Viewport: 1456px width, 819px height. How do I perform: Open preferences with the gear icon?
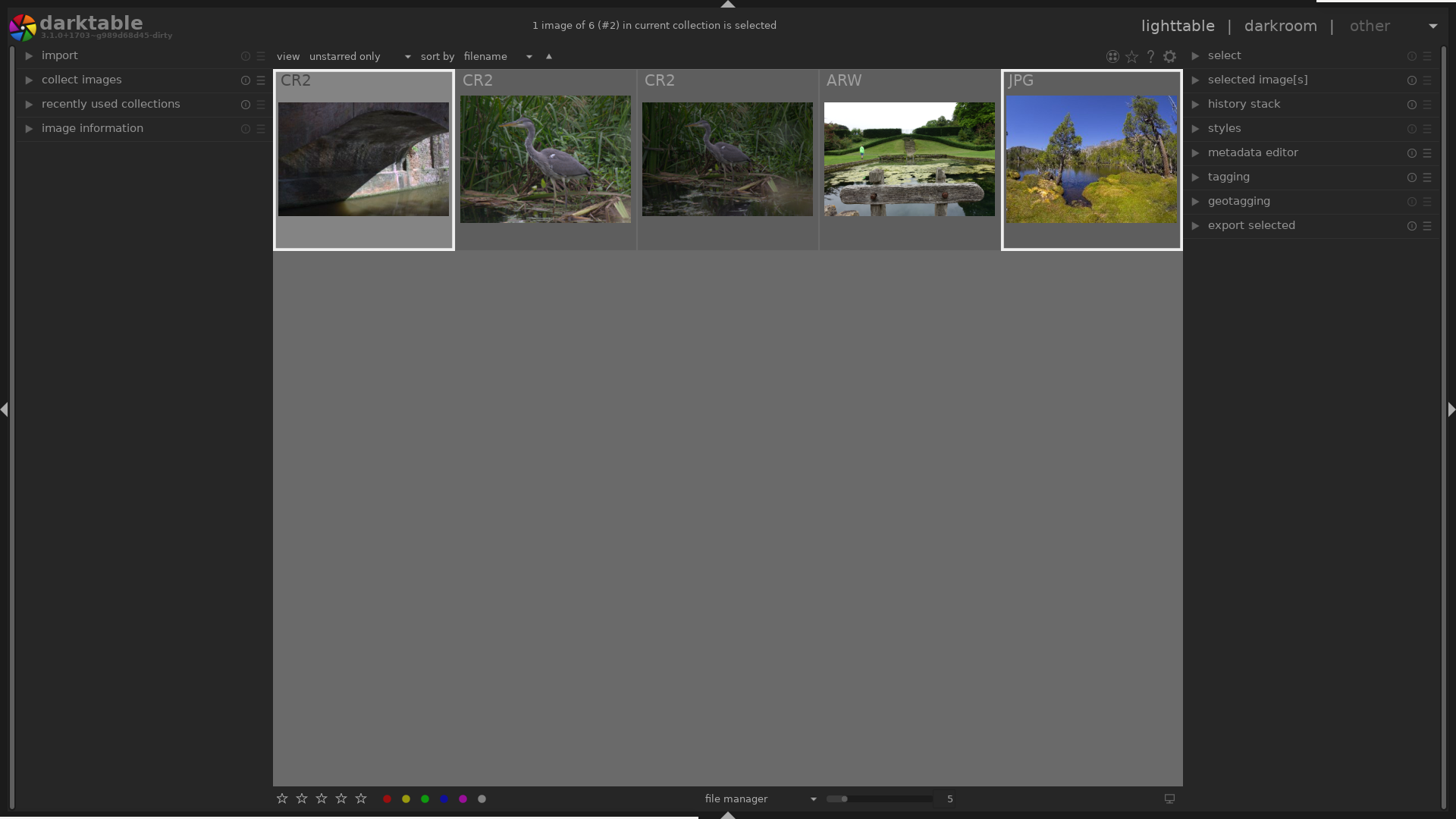pos(1169,56)
